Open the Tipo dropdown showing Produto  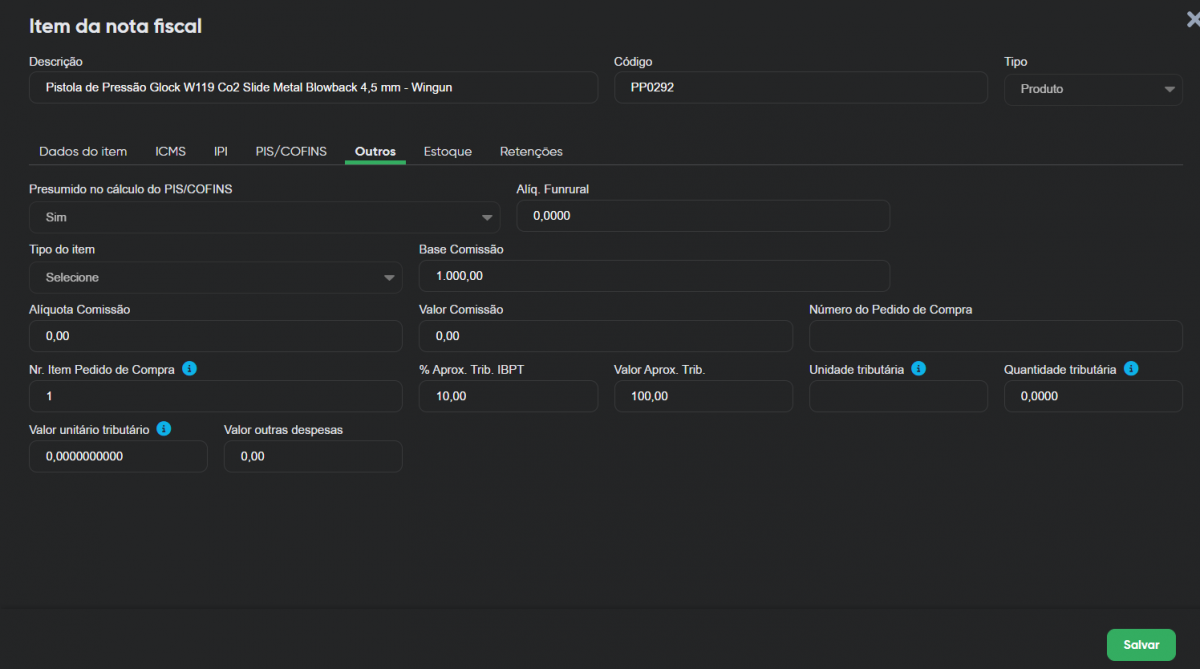pos(1093,89)
